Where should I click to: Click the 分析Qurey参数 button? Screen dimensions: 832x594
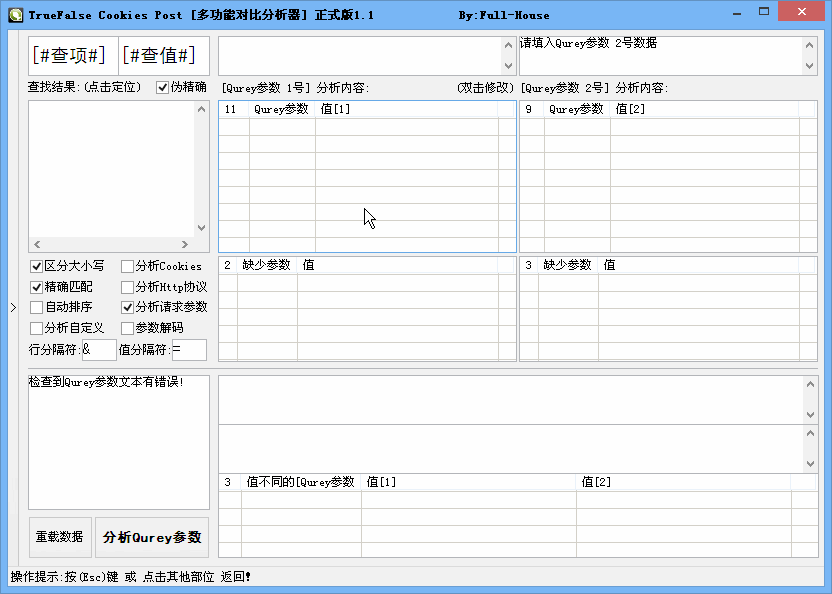[x=152, y=537]
